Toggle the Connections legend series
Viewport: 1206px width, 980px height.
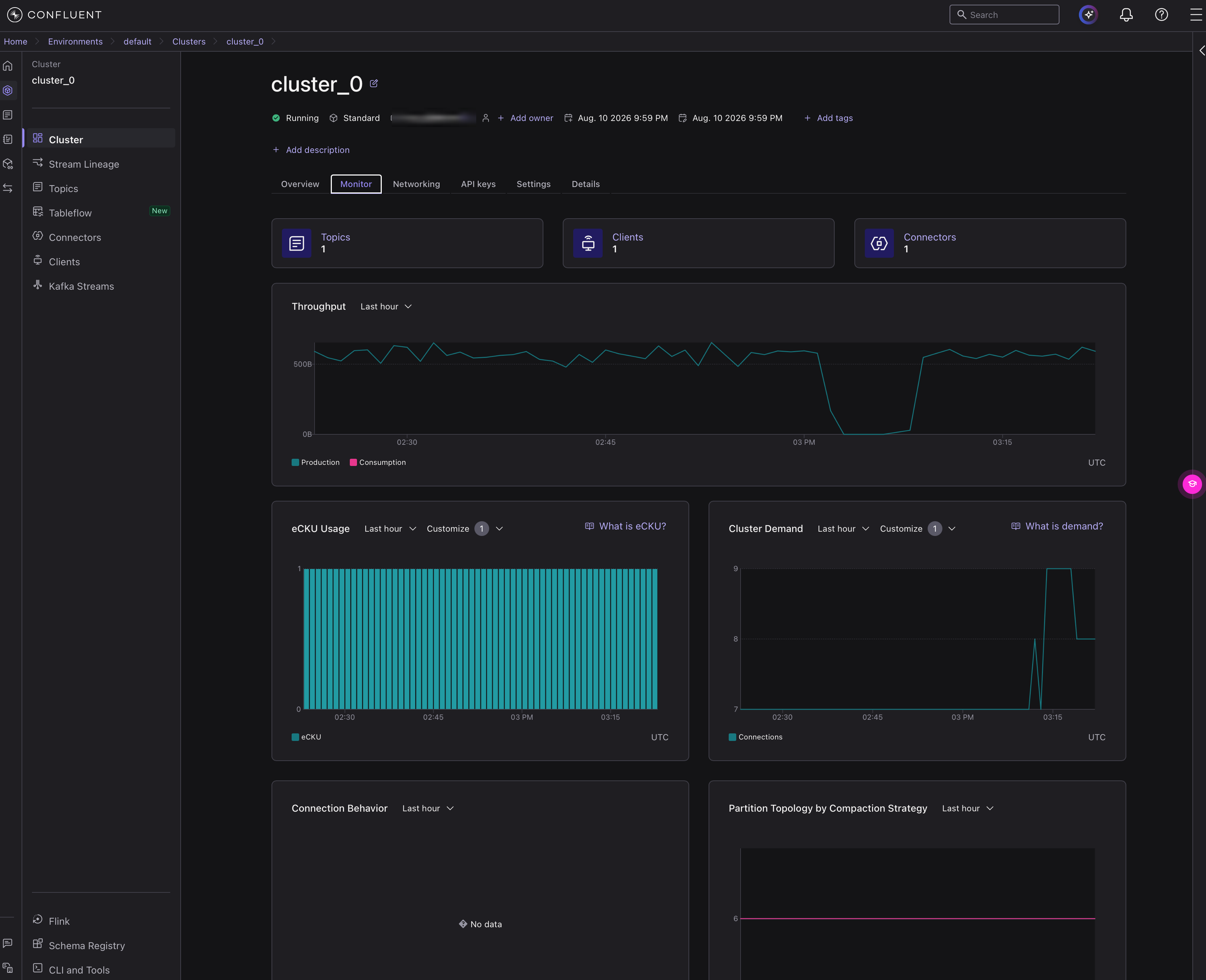[x=756, y=737]
